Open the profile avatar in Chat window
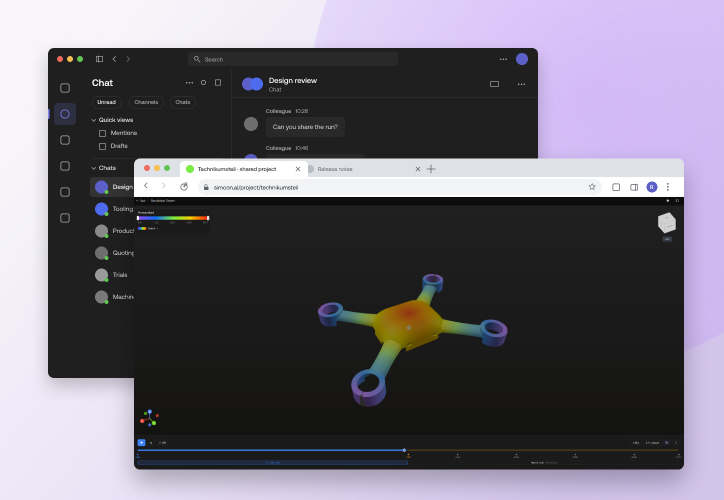The height and width of the screenshot is (500, 724). 522,59
